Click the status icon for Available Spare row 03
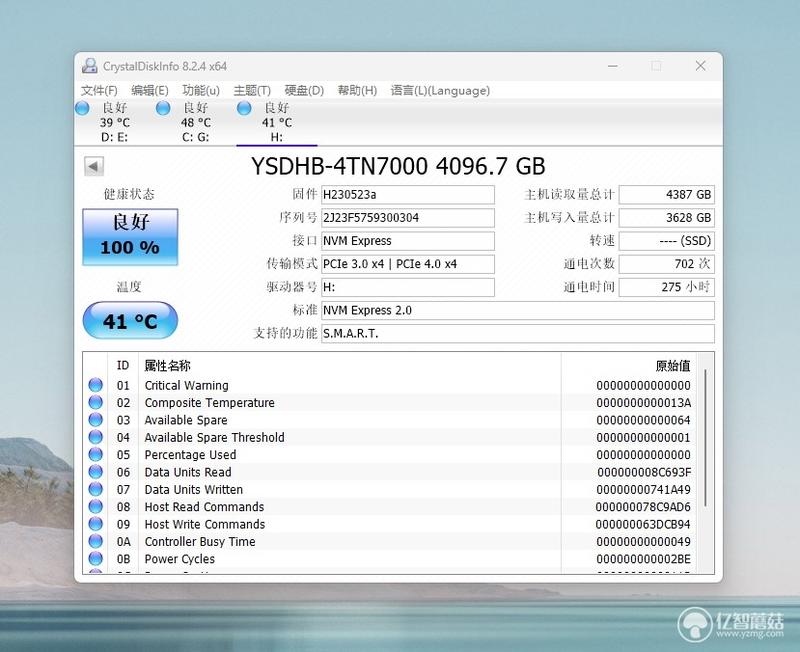800x652 pixels. point(95,419)
